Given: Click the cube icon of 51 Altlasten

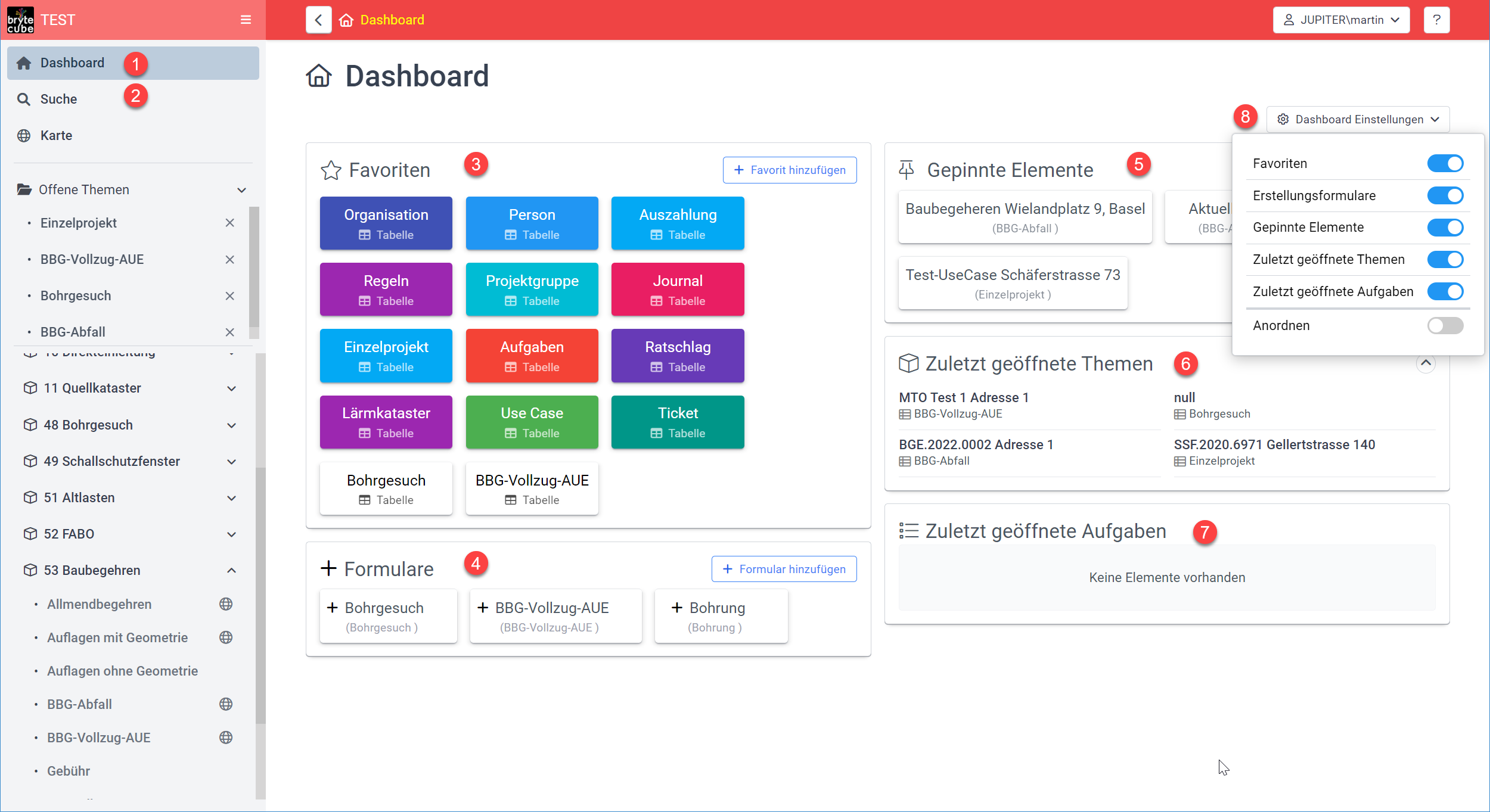Looking at the screenshot, I should 30,497.
